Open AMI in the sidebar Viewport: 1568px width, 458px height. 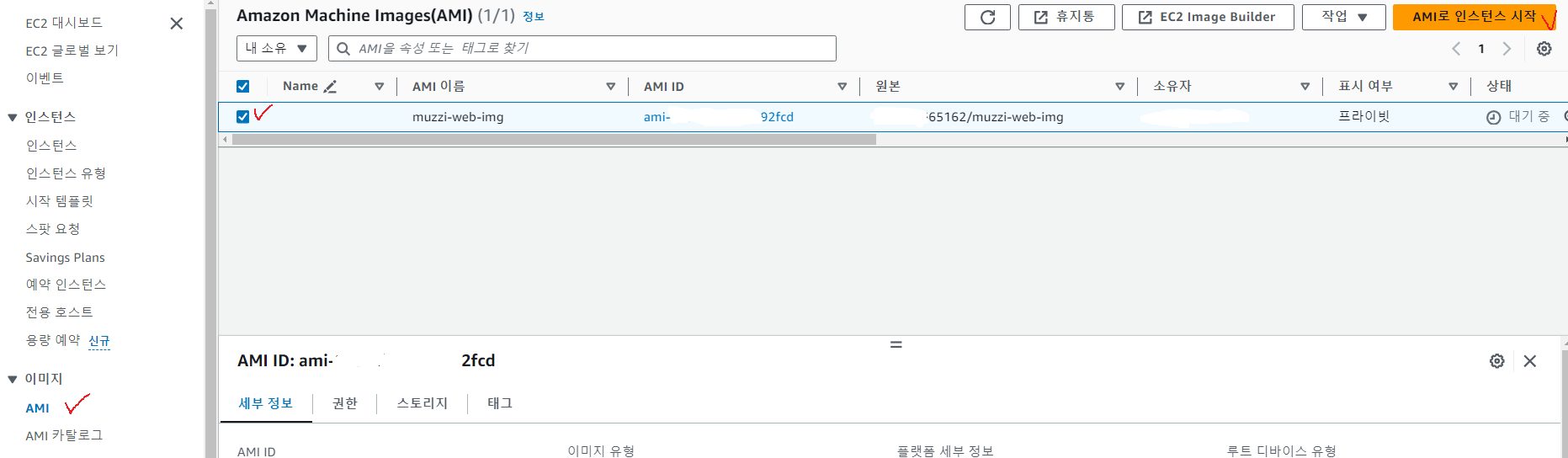37,407
